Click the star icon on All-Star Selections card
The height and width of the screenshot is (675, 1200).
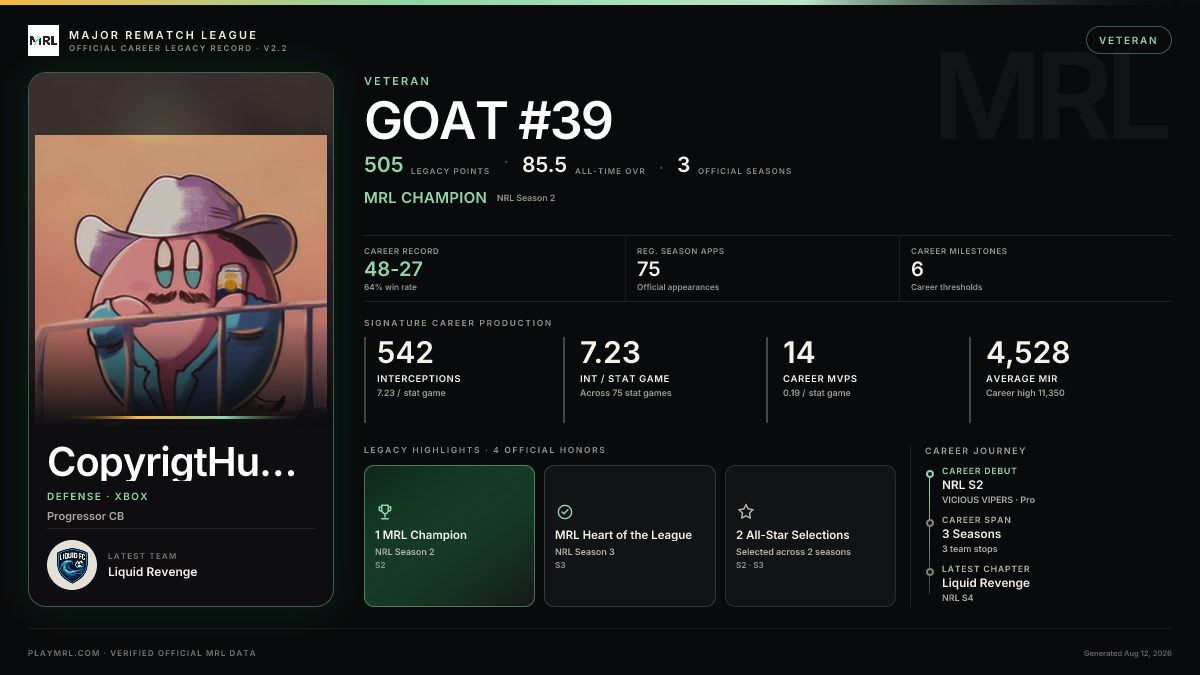tap(745, 511)
